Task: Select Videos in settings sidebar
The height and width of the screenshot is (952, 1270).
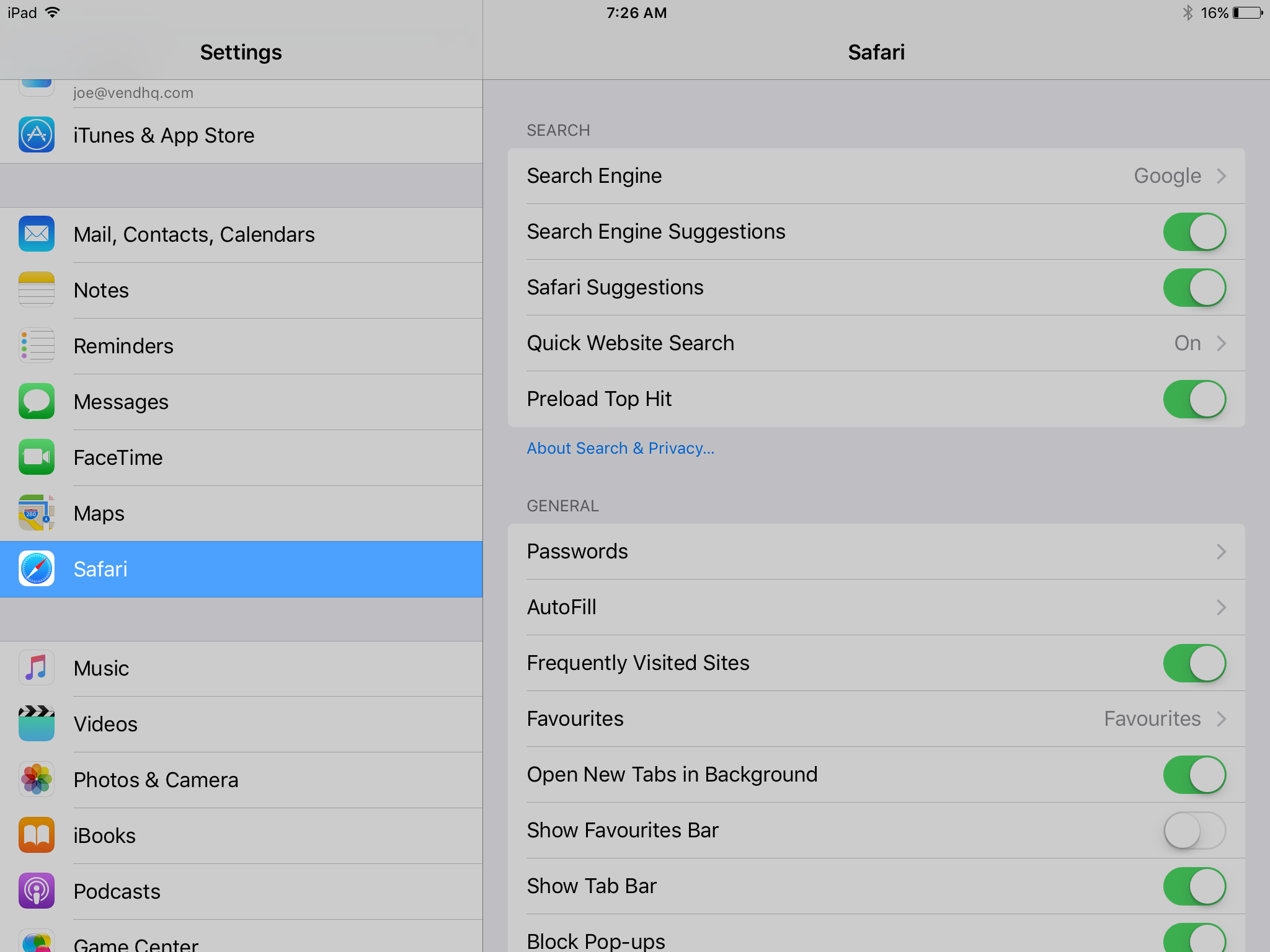Action: [x=105, y=724]
